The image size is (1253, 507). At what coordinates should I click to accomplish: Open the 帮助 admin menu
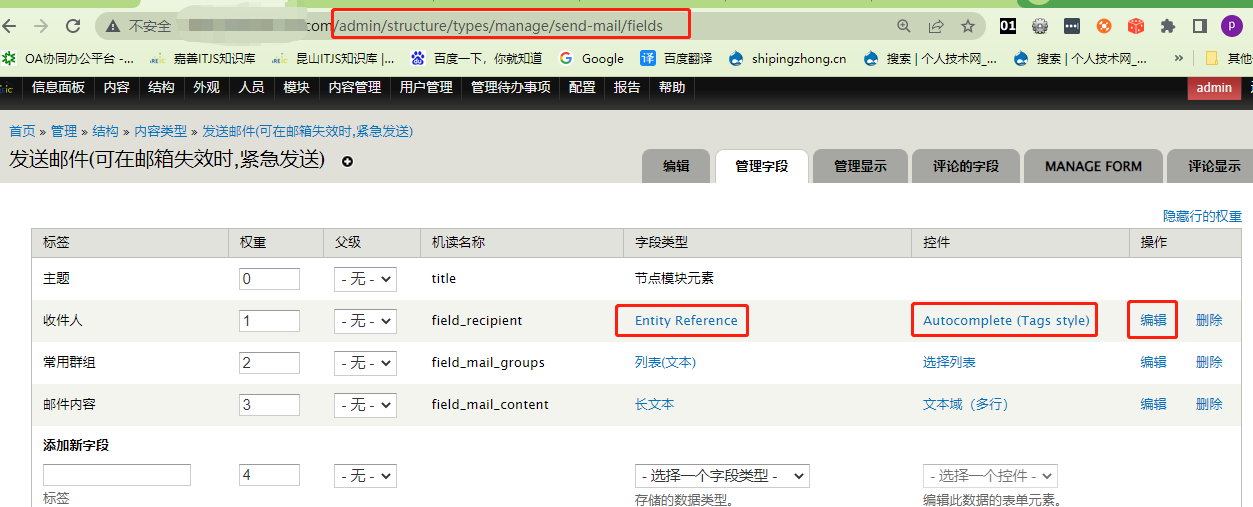[x=672, y=87]
